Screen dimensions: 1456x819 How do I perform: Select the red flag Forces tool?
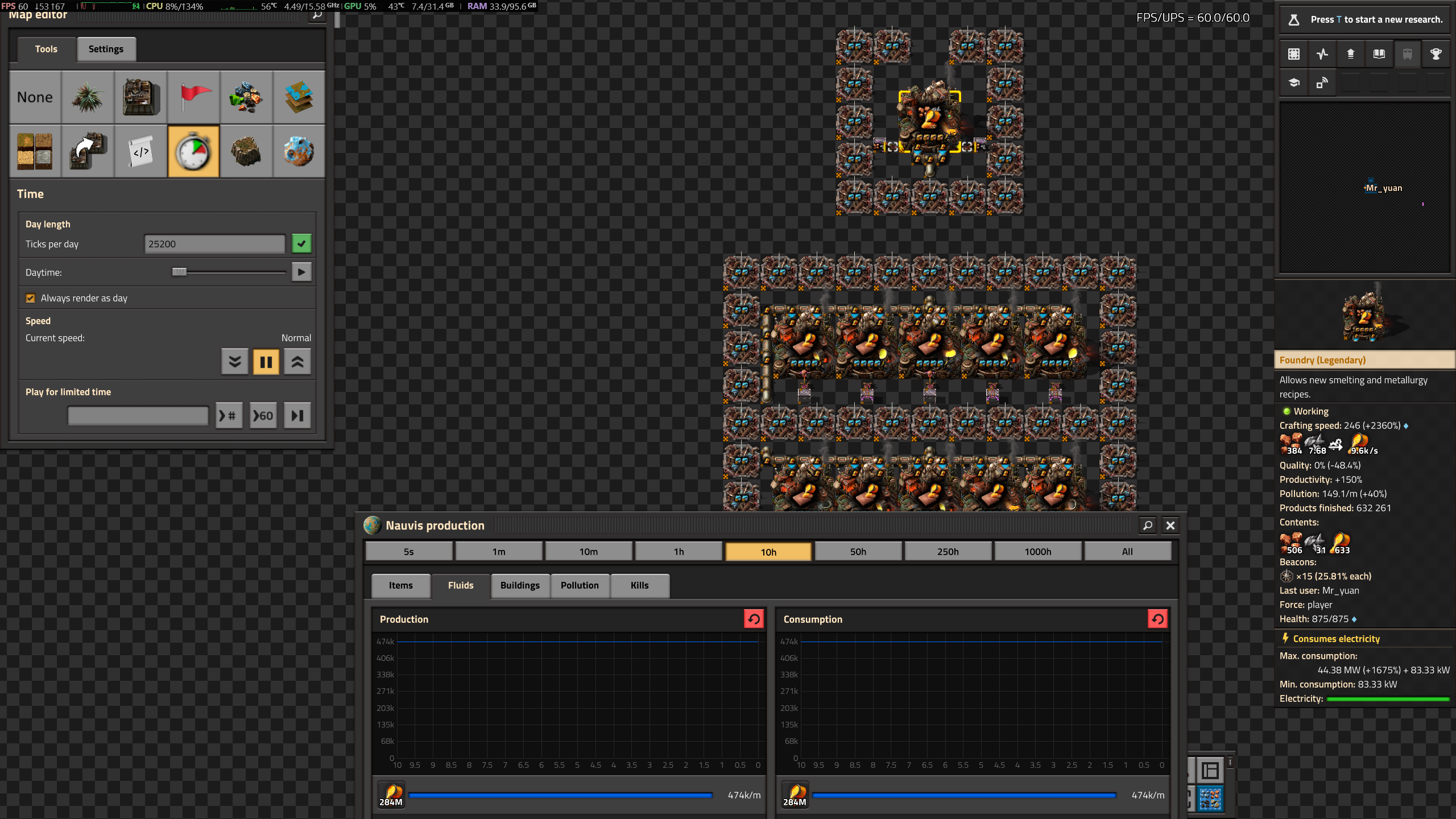tap(193, 97)
